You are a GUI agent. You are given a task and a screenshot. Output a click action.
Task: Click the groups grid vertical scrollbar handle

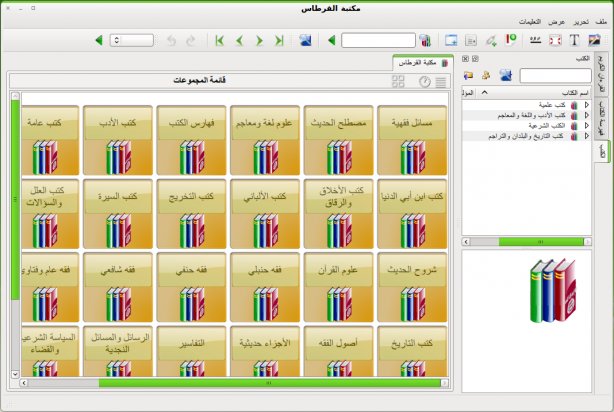point(15,200)
